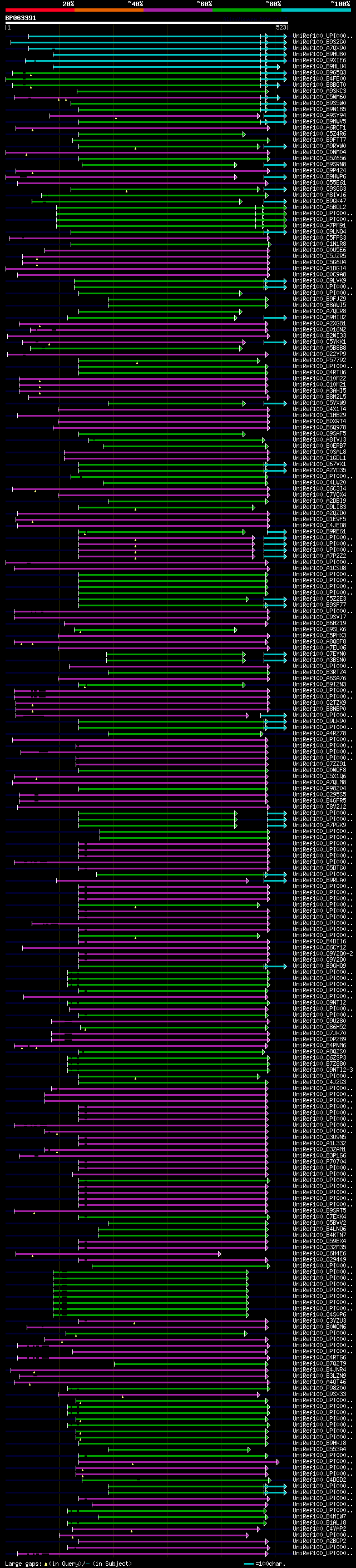Viewport: 356px width, 1568px height.
Task: Click the purple ~60% identity legend bar
Action: 177,10
